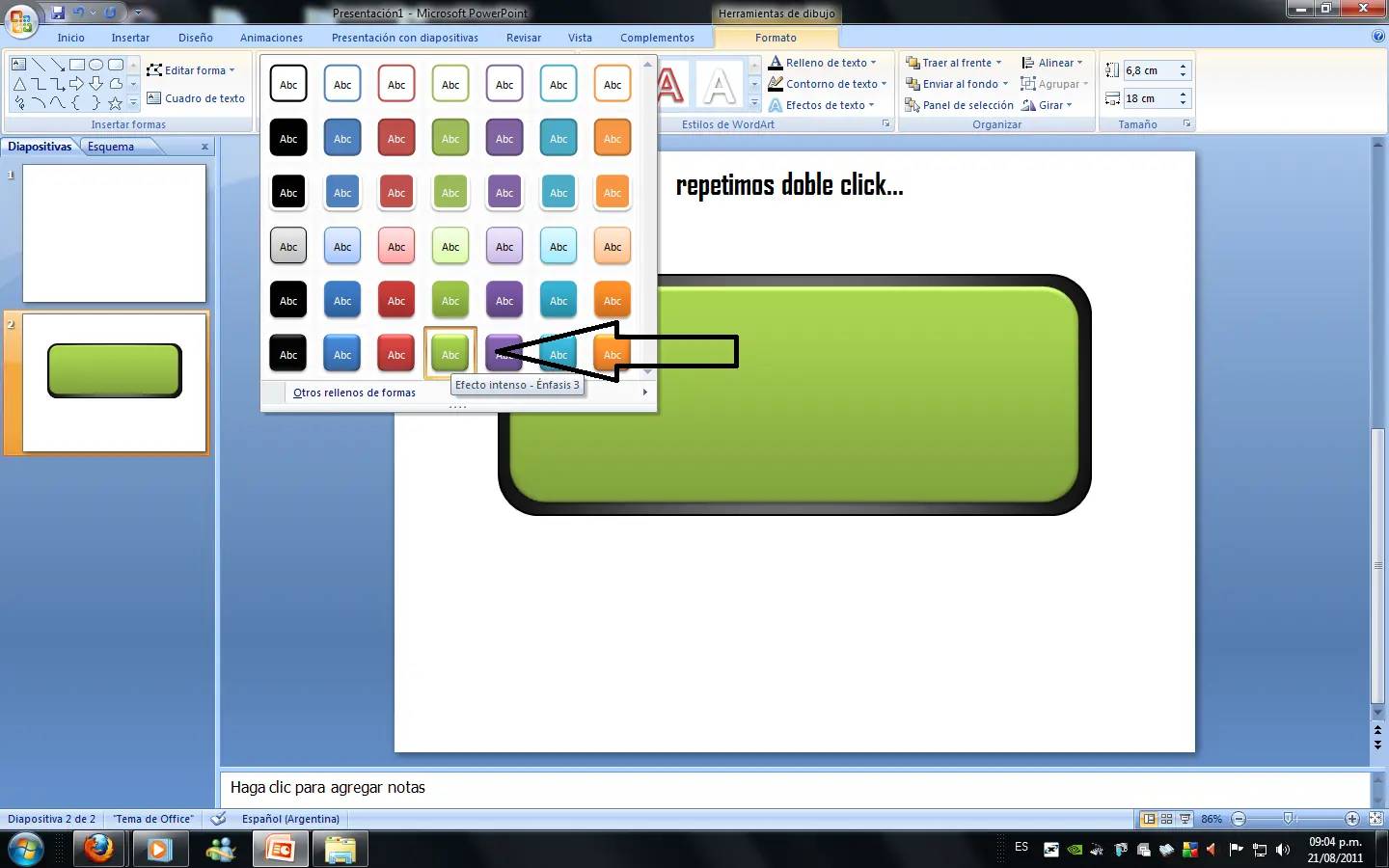Viewport: 1389px width, 868px height.
Task: Insert a Cuadro de texto
Action: 196,98
